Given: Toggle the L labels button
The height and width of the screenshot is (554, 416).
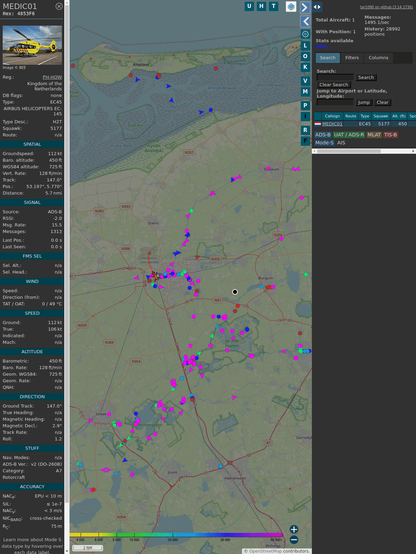Looking at the screenshot, I should [305, 46].
